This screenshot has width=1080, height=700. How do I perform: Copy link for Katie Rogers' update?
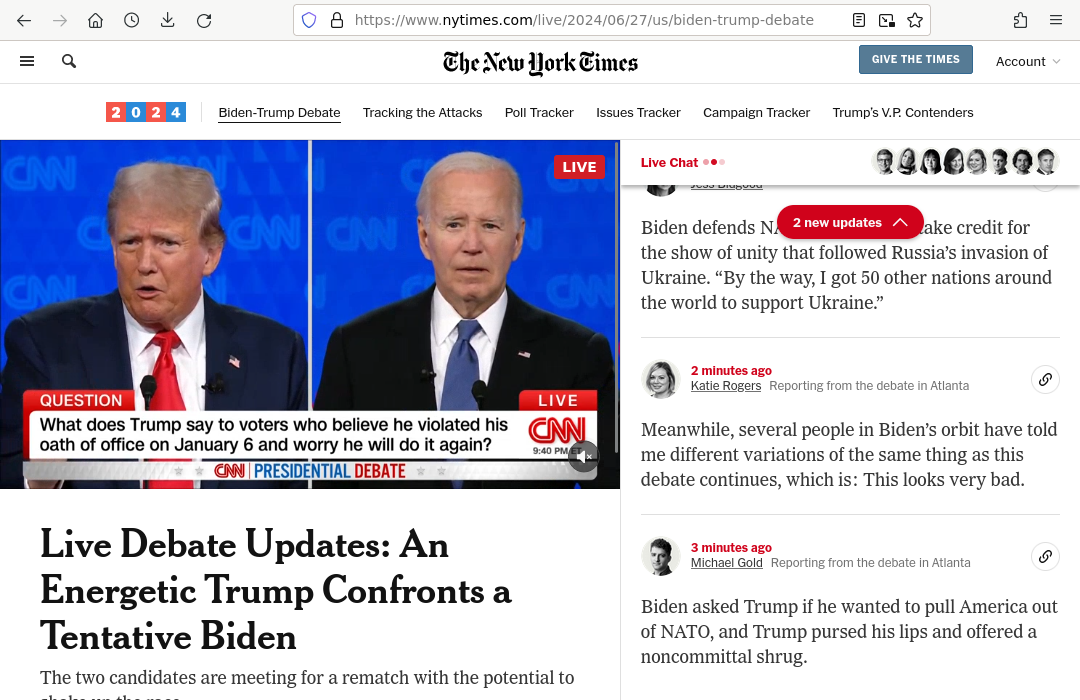pyautogui.click(x=1045, y=380)
